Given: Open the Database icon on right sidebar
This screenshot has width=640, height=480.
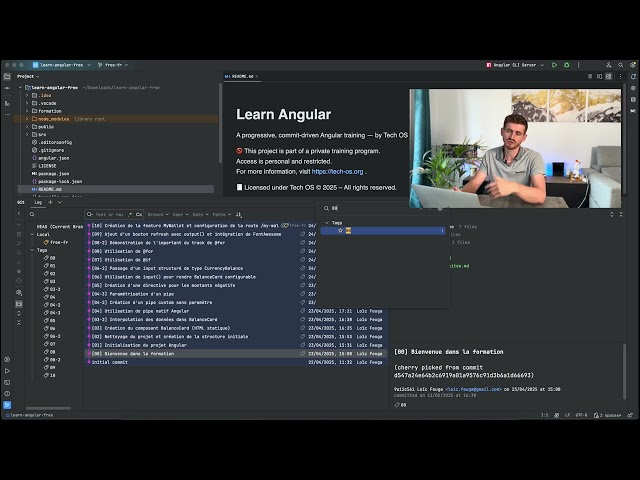Looking at the screenshot, I should pyautogui.click(x=633, y=99).
